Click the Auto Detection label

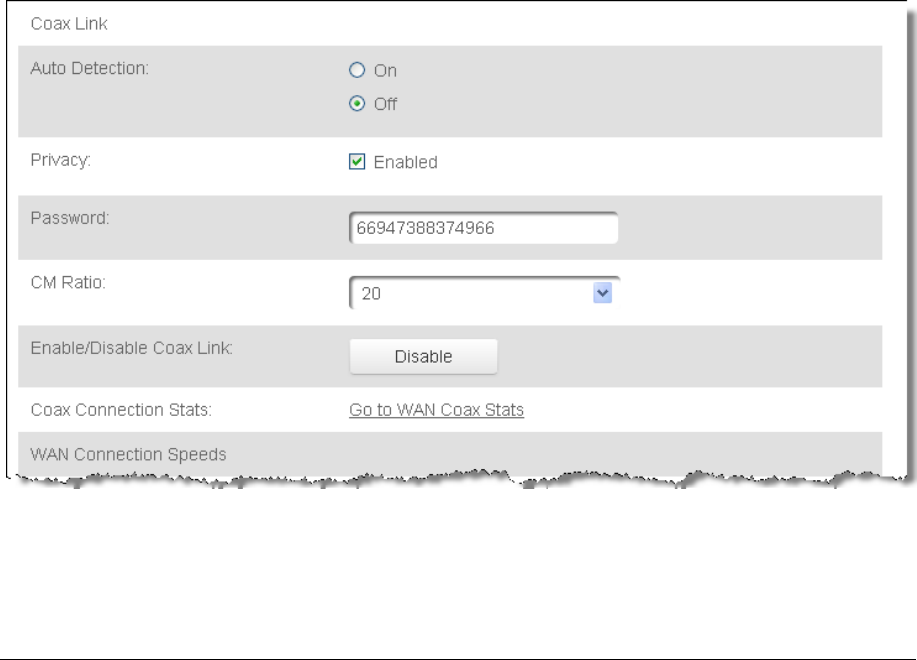coord(89,68)
